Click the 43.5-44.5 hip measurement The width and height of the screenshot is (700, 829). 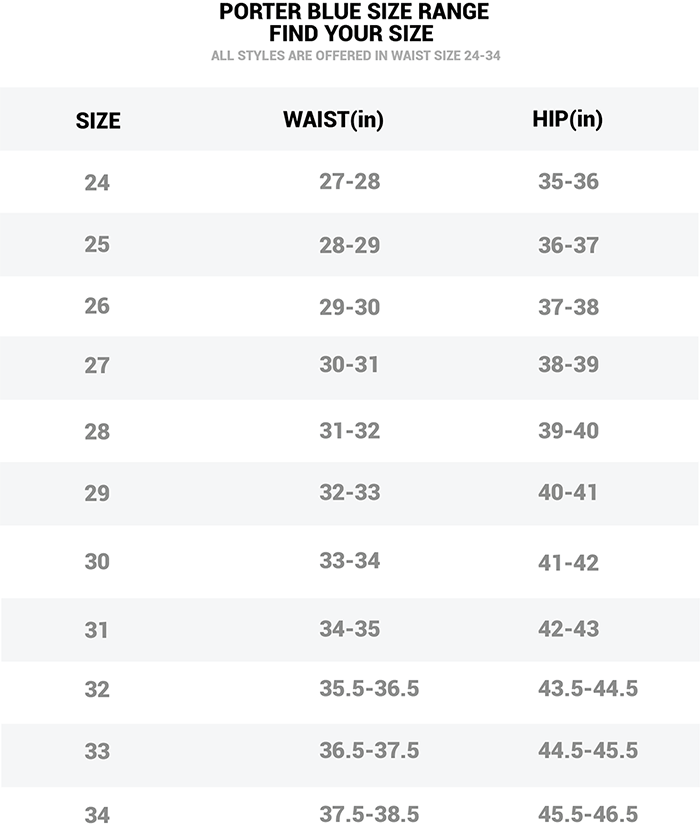click(x=588, y=689)
